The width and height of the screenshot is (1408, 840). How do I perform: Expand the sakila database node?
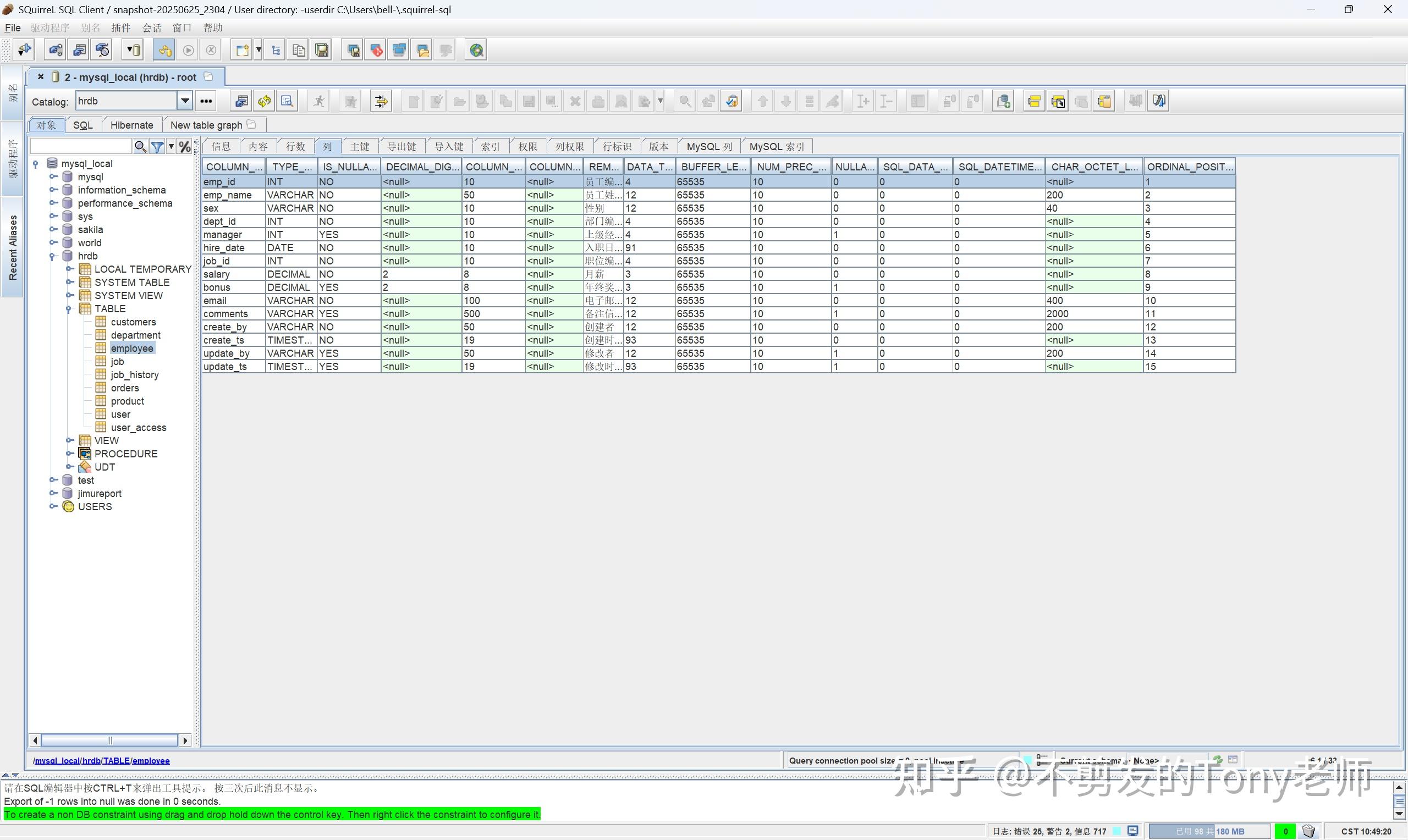click(53, 229)
